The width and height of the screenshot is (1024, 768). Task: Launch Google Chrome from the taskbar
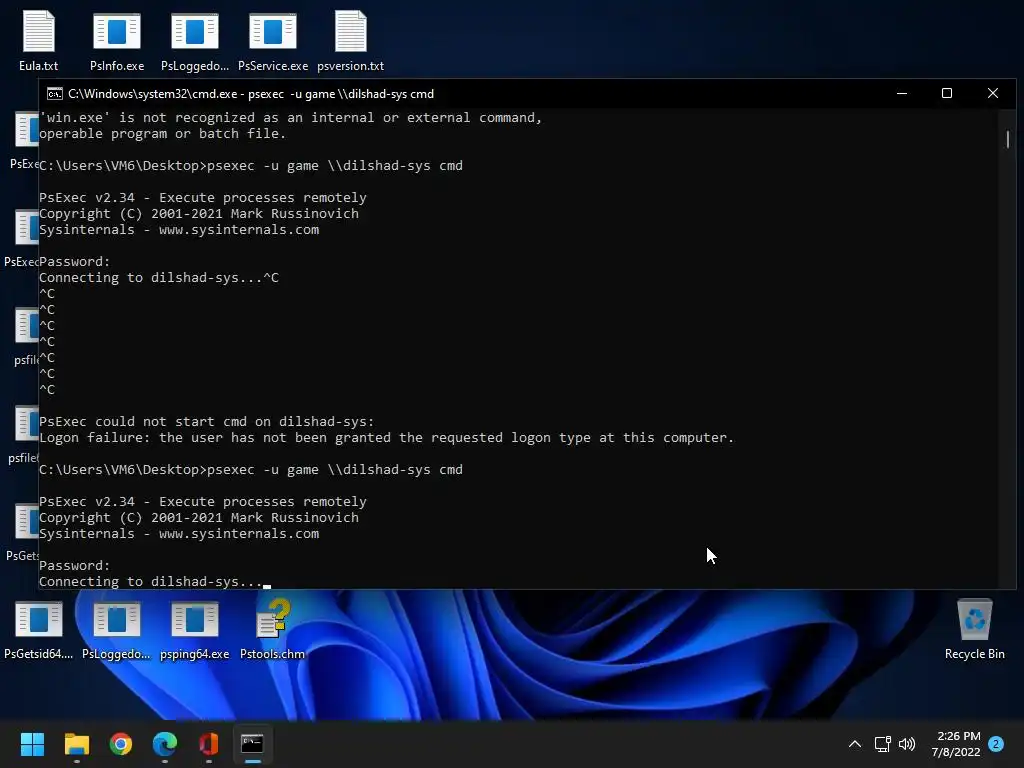(x=121, y=744)
